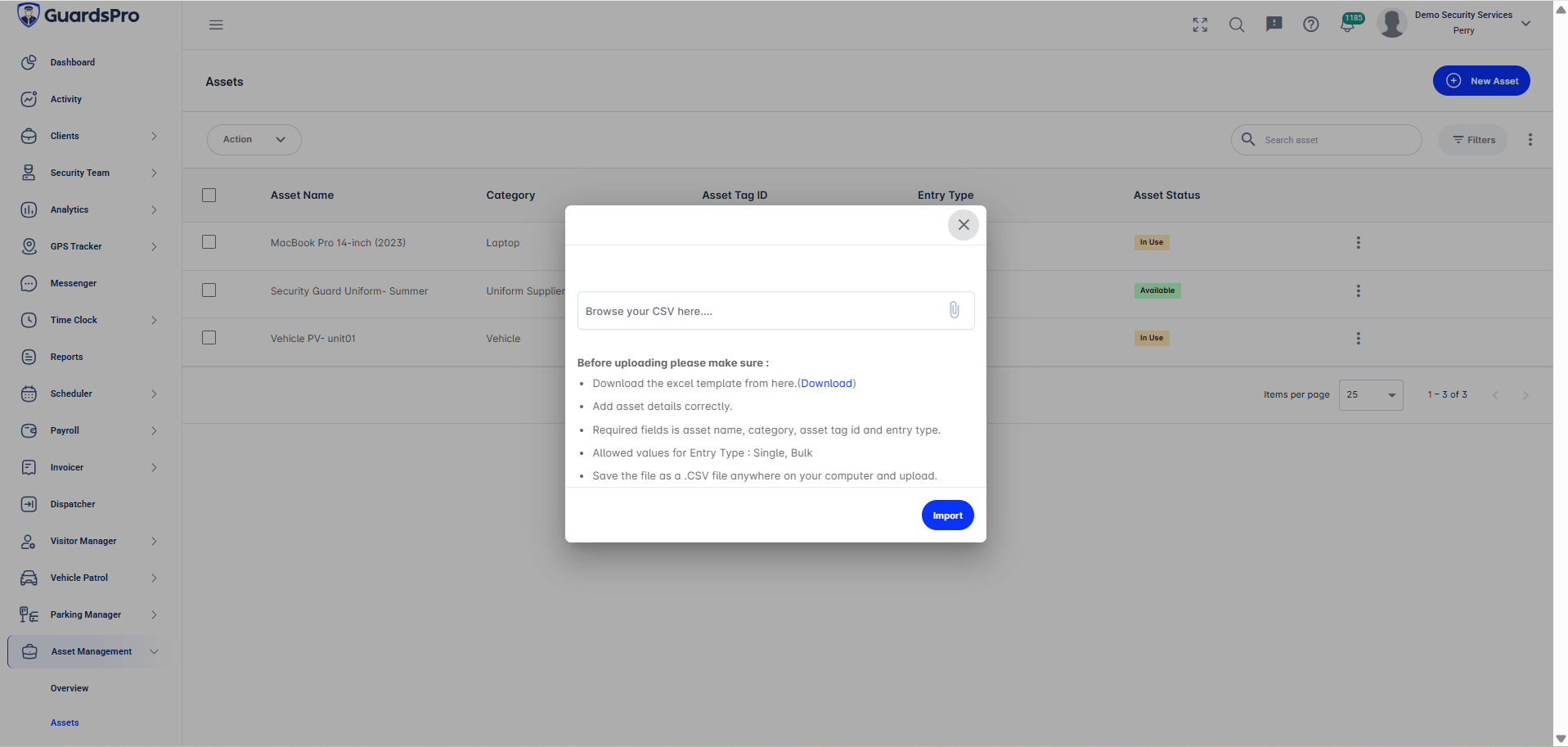Toggle fullscreen using the expand icon

point(1200,25)
